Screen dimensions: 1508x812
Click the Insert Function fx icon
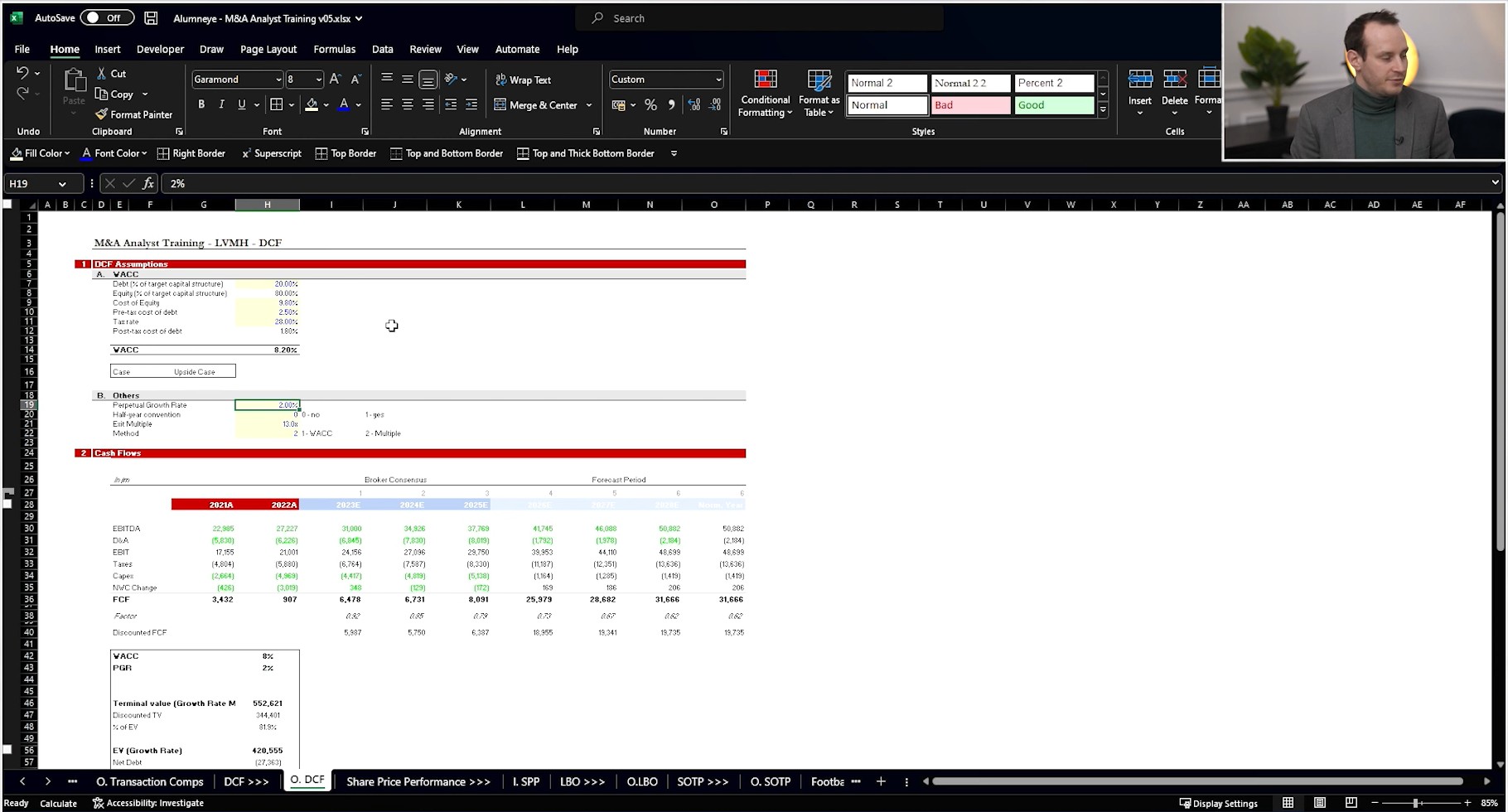147,183
